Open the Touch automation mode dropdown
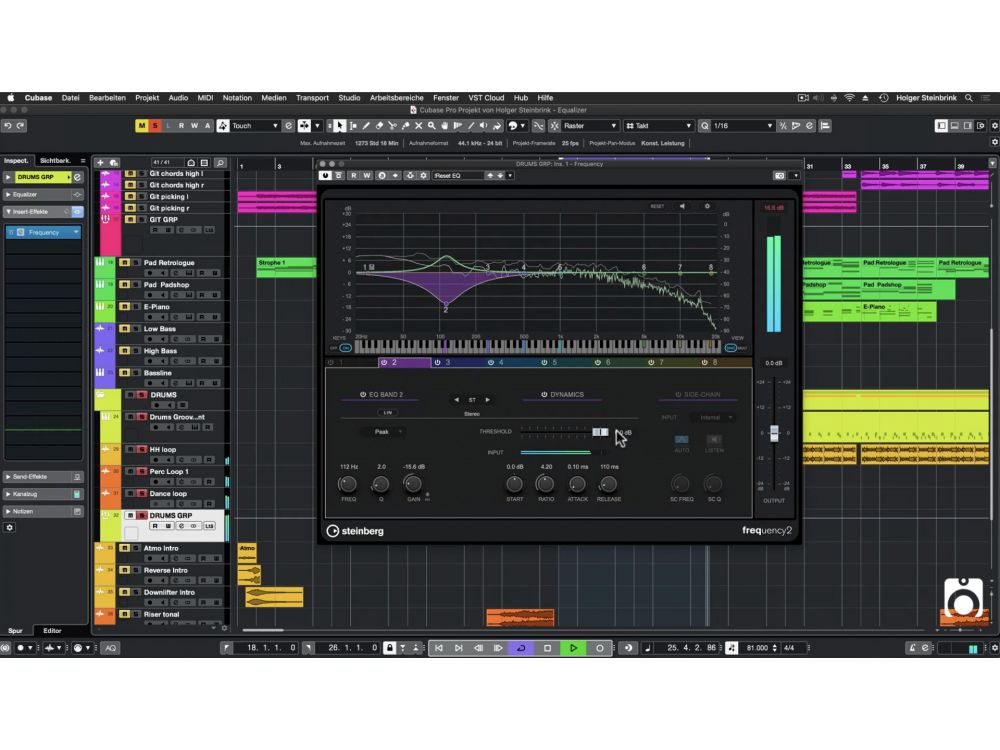The height and width of the screenshot is (750, 1000). coord(255,126)
